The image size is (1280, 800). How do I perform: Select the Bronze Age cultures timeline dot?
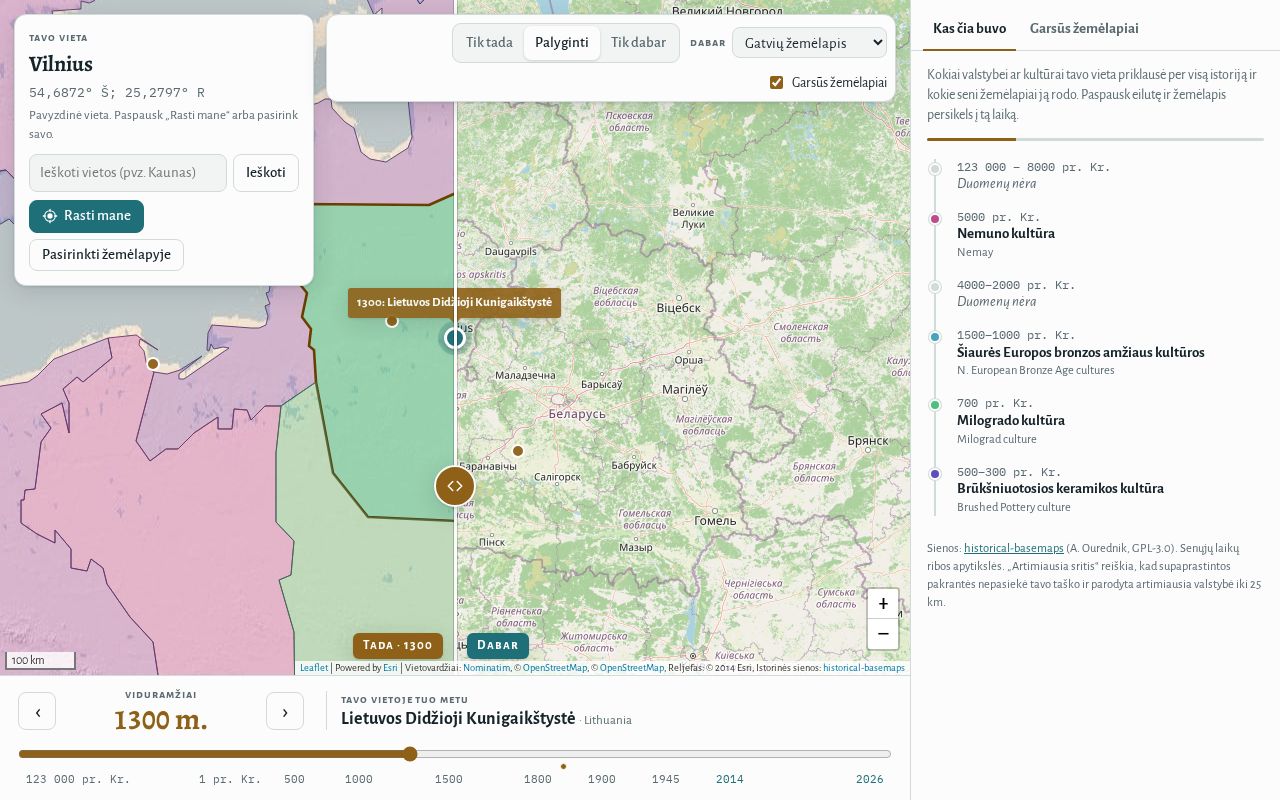[935, 337]
